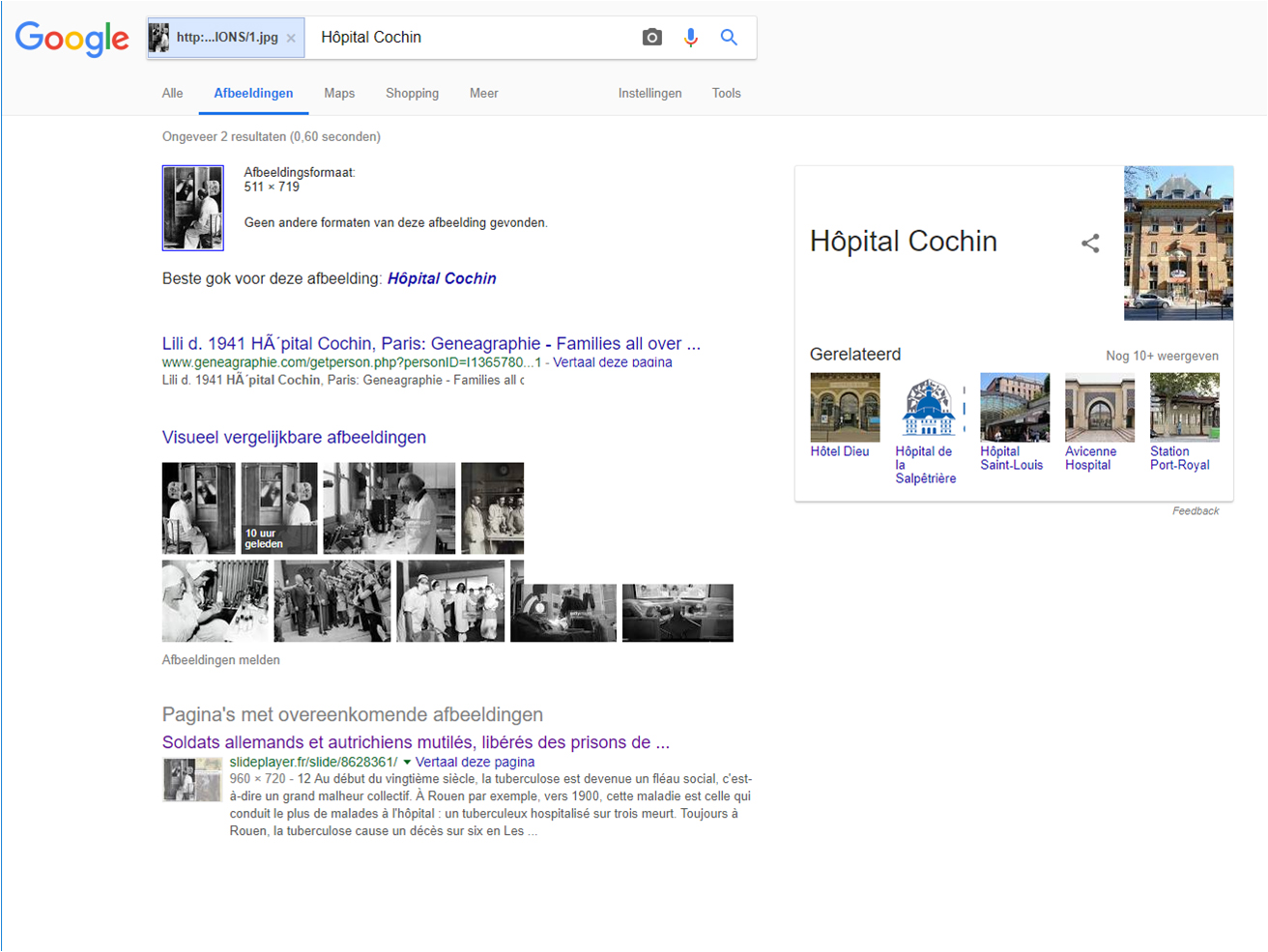Open the Hôpital Cochin building photo
This screenshot has height=952, width=1268.
1178,243
